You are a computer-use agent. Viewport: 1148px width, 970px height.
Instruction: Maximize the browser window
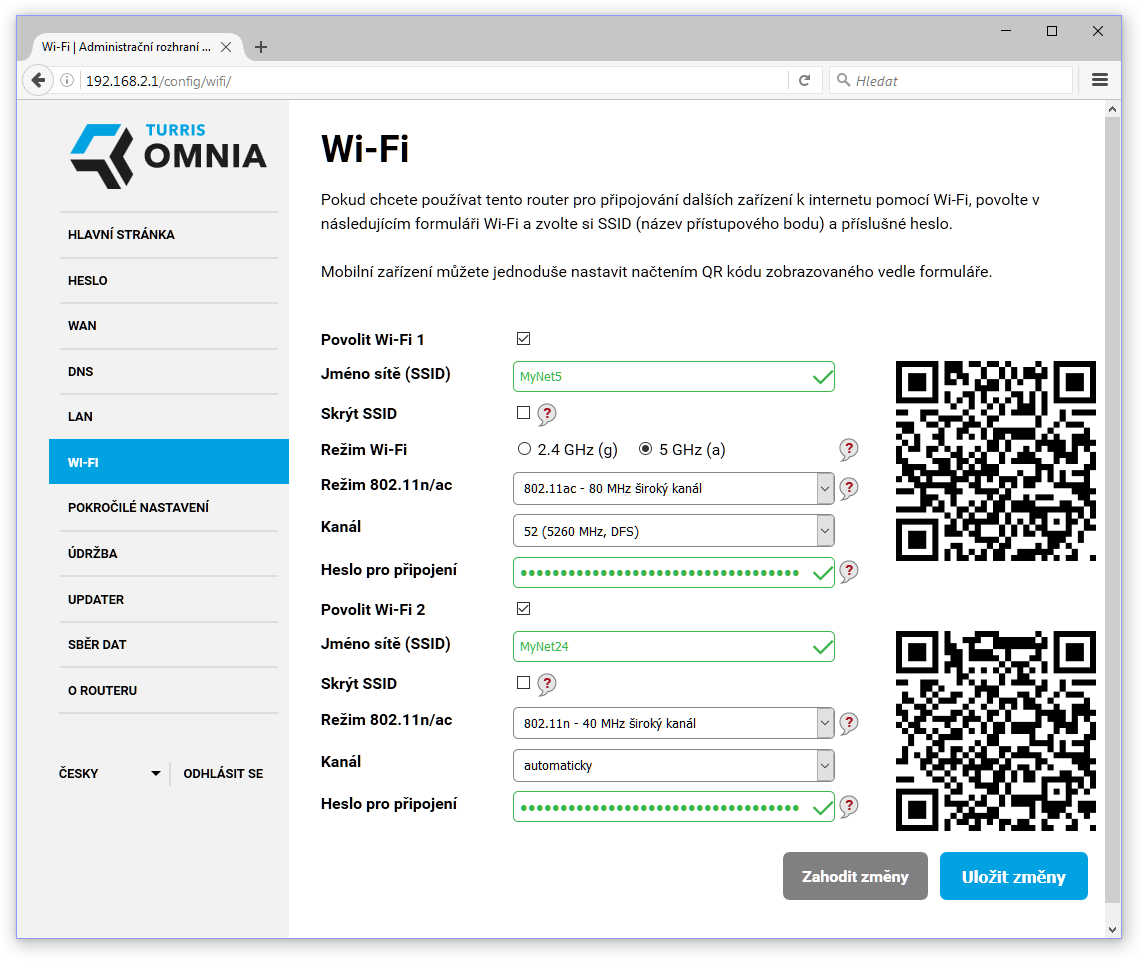coord(1052,31)
